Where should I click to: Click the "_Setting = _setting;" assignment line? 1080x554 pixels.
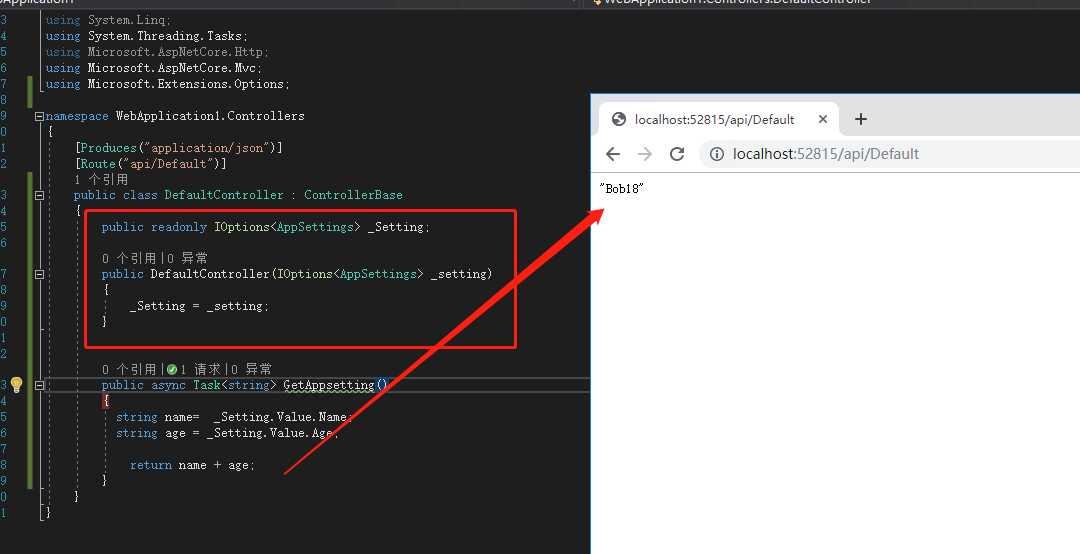coord(199,306)
